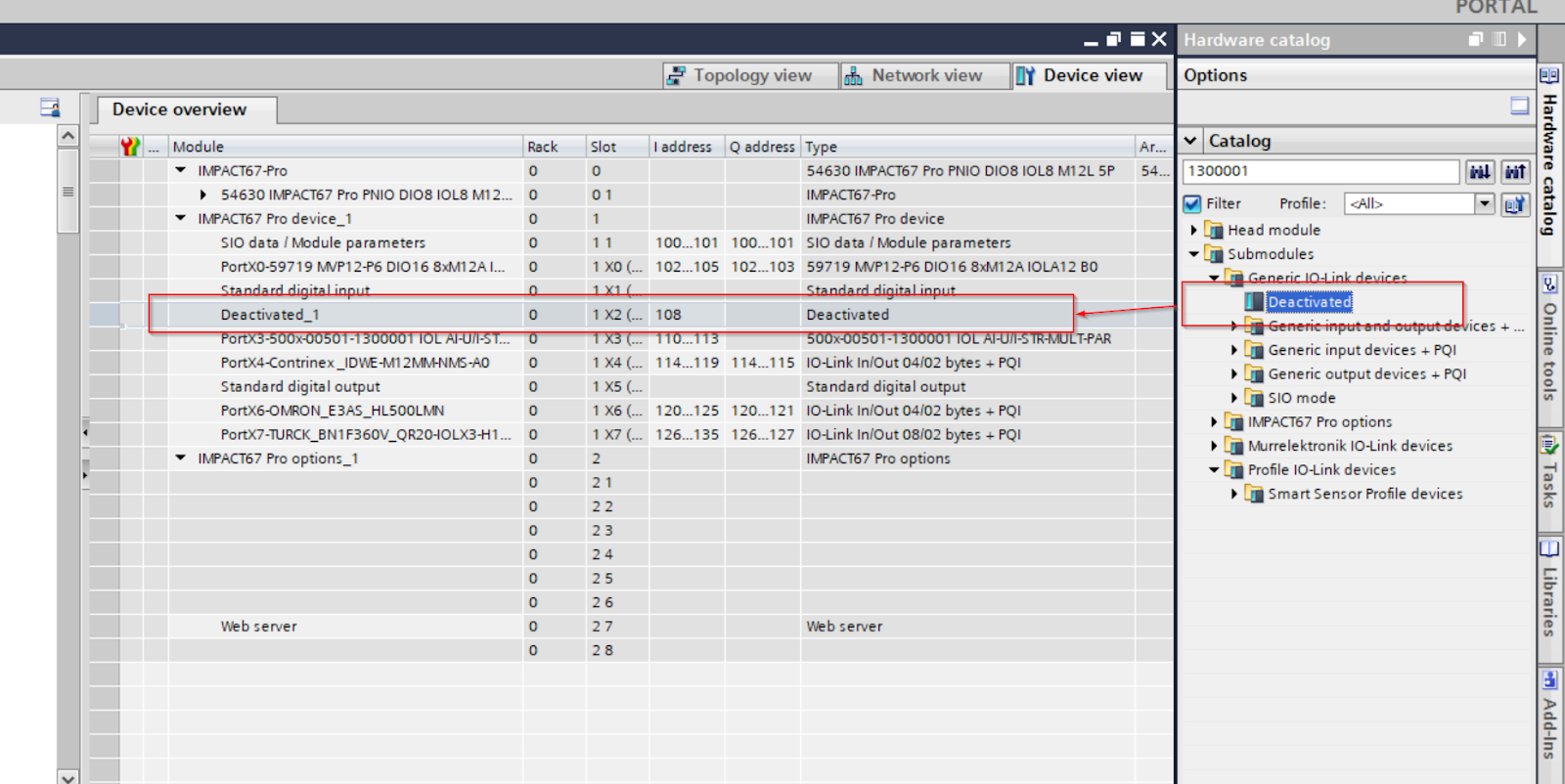The height and width of the screenshot is (784, 1565).
Task: Collapse the Catalog section
Action: (1190, 141)
